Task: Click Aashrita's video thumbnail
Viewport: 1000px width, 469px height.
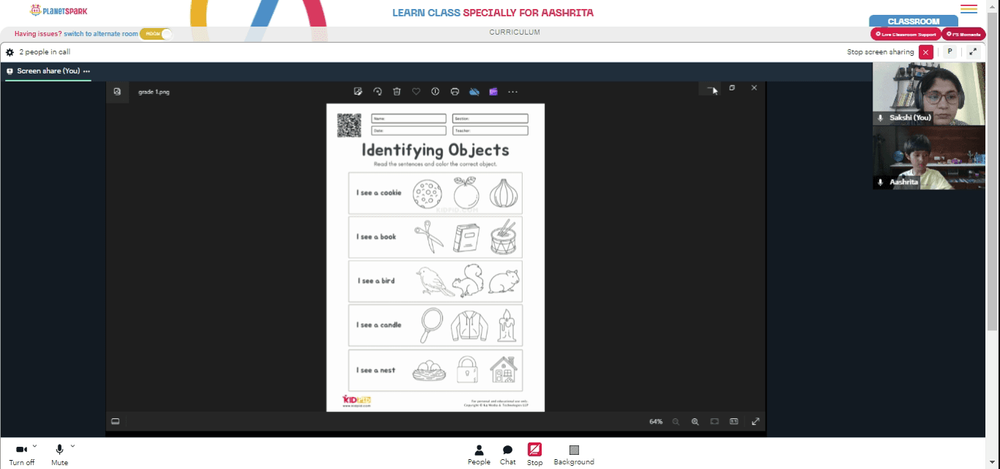Action: tap(929, 158)
